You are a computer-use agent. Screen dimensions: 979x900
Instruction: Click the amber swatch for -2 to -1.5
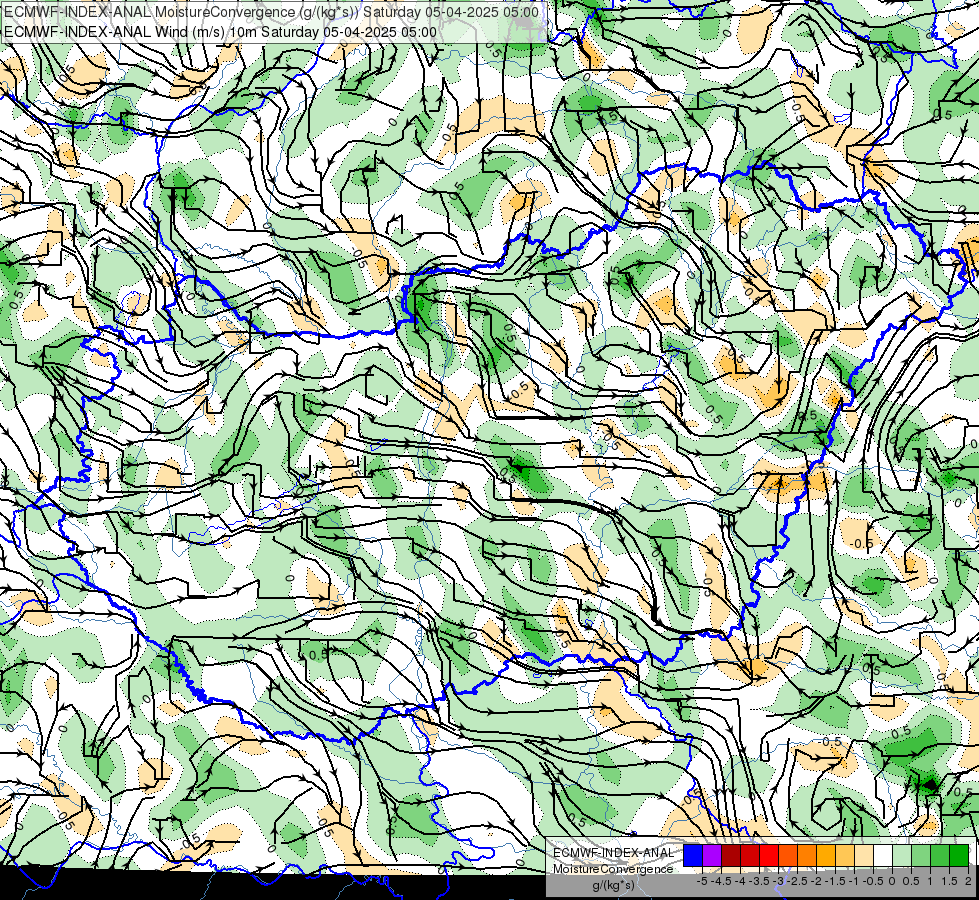pyautogui.click(x=826, y=856)
